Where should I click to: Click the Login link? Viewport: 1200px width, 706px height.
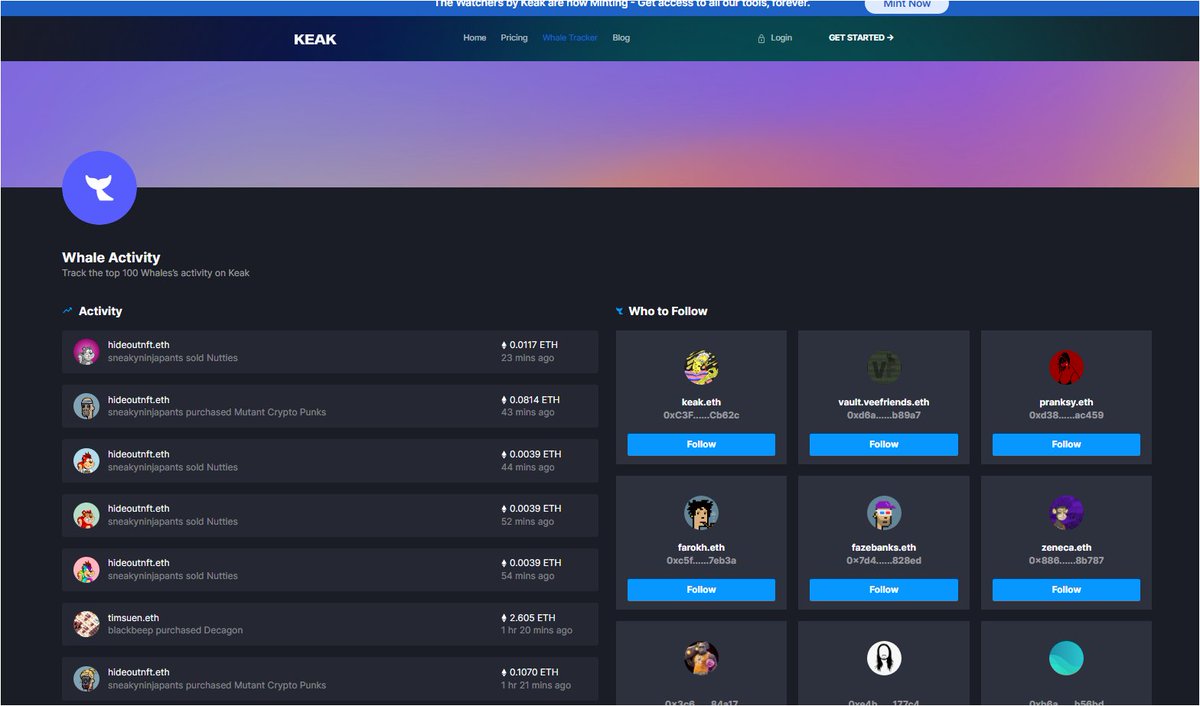tap(781, 38)
